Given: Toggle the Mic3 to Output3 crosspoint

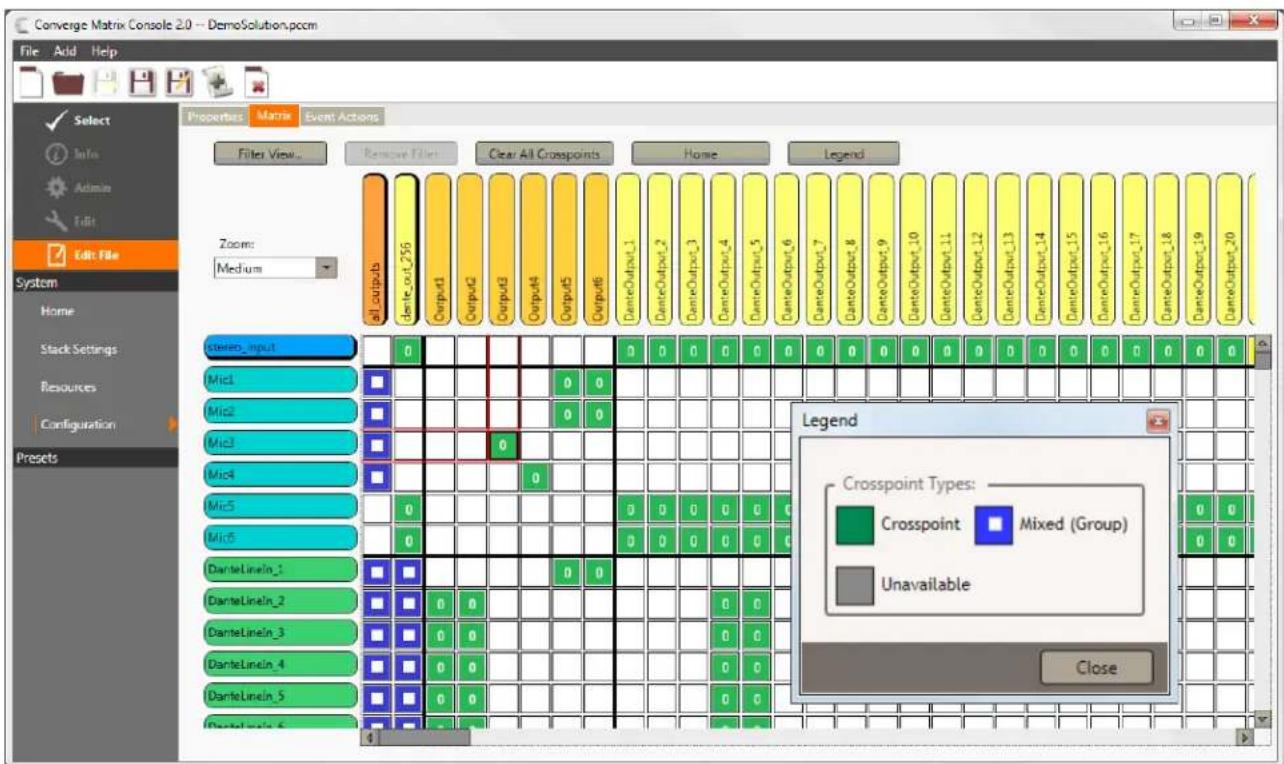Looking at the screenshot, I should [504, 445].
